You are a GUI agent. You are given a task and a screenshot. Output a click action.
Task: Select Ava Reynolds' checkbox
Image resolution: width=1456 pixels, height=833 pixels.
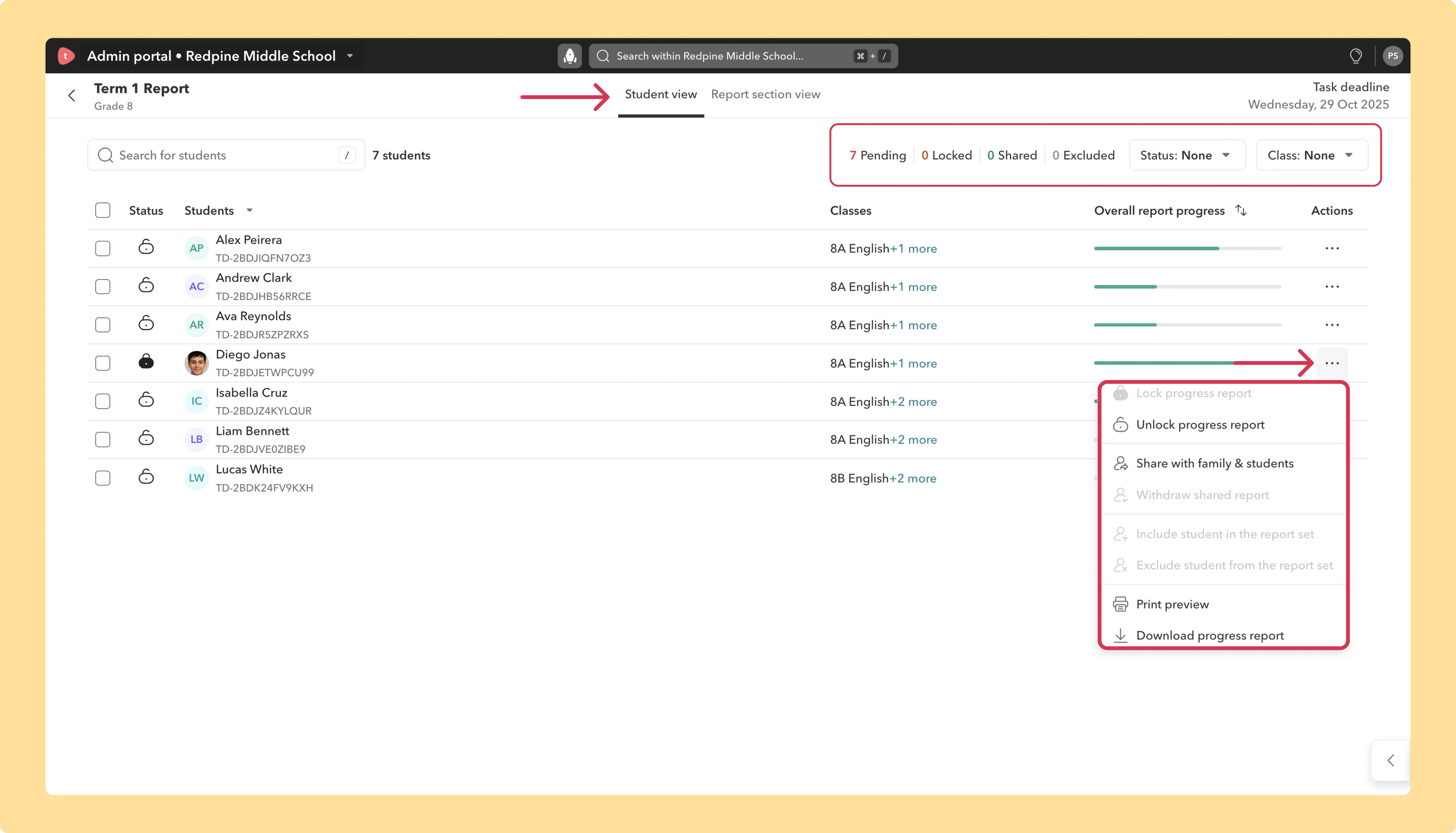(x=103, y=325)
